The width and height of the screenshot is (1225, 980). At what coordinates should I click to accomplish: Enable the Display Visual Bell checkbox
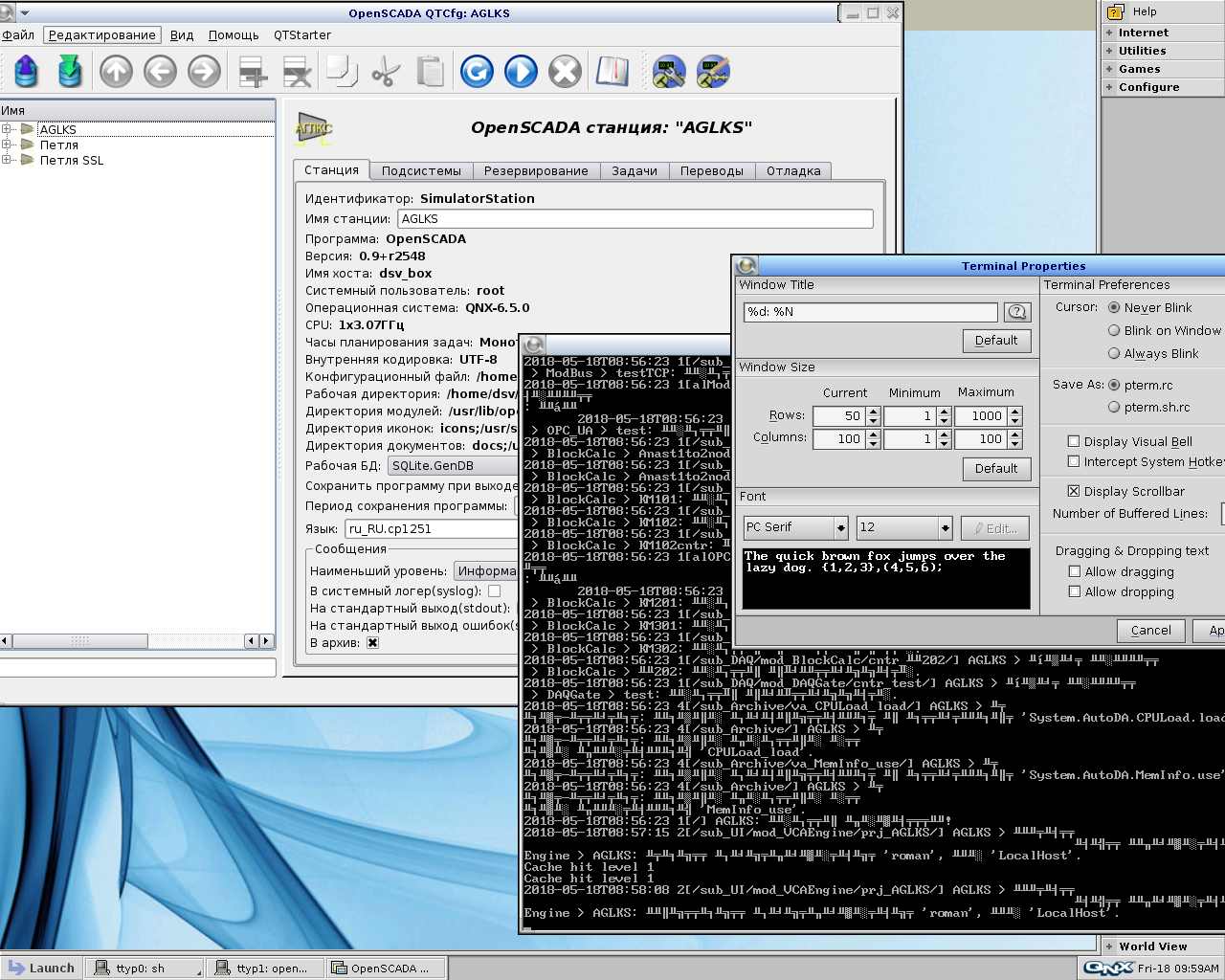[x=1074, y=441]
